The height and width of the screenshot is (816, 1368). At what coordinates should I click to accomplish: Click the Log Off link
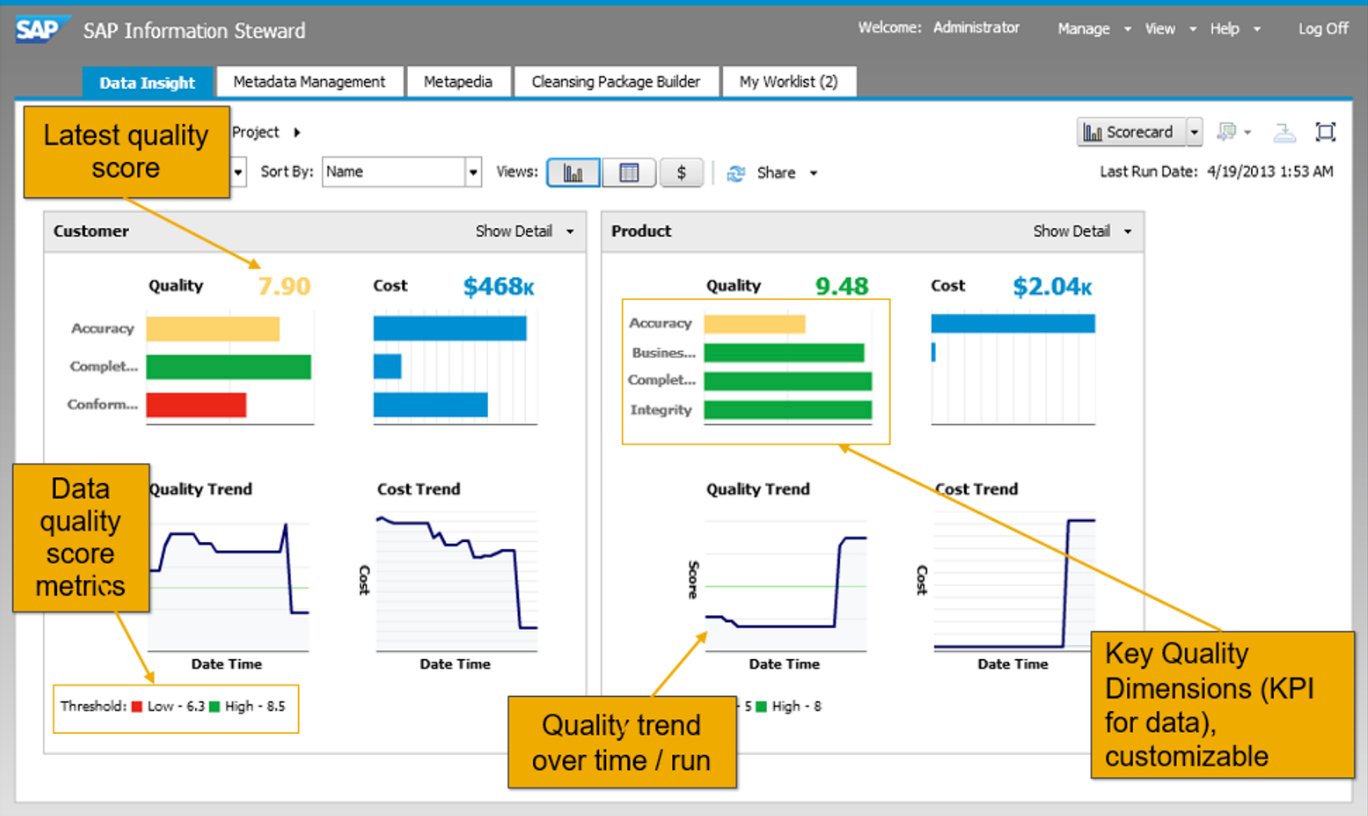coord(1323,29)
